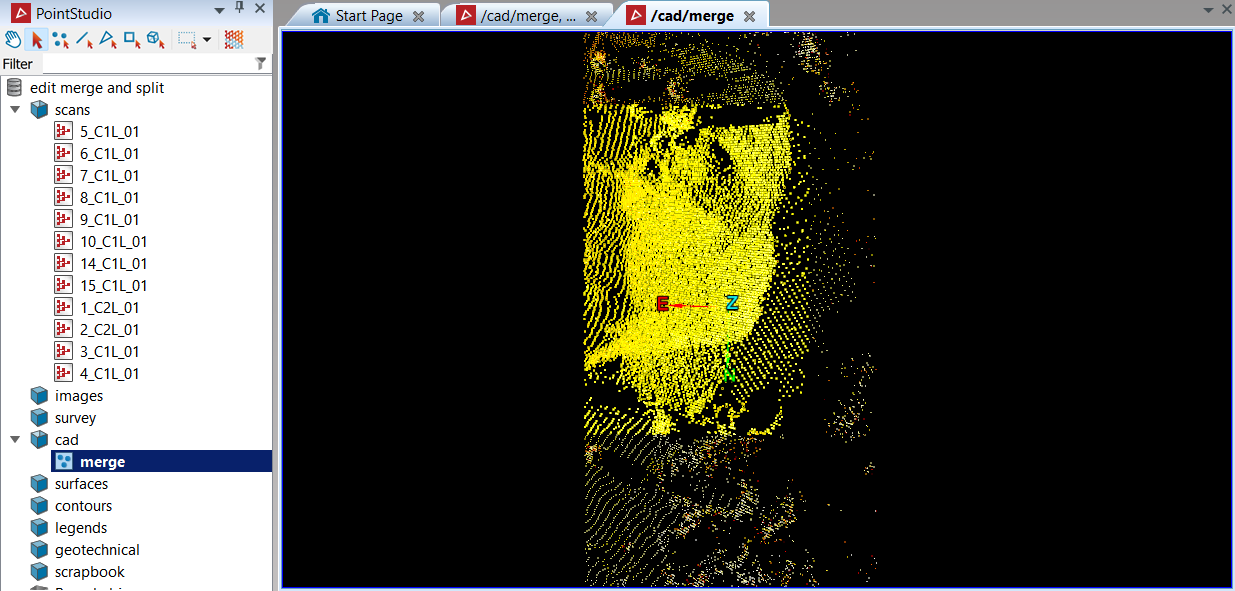Open the marquee selection mode dropdown arrow
The width and height of the screenshot is (1235, 591).
click(x=206, y=40)
